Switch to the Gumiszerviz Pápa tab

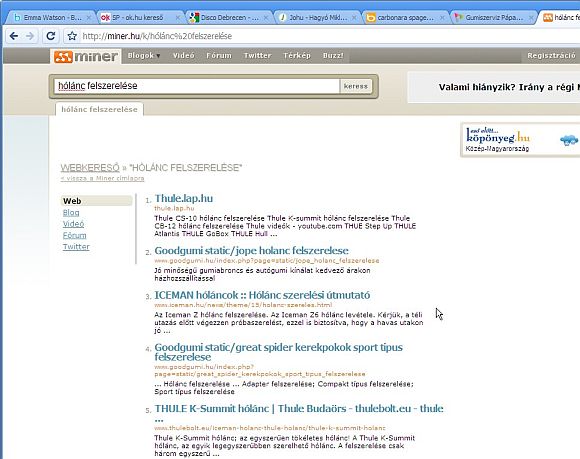[493, 17]
